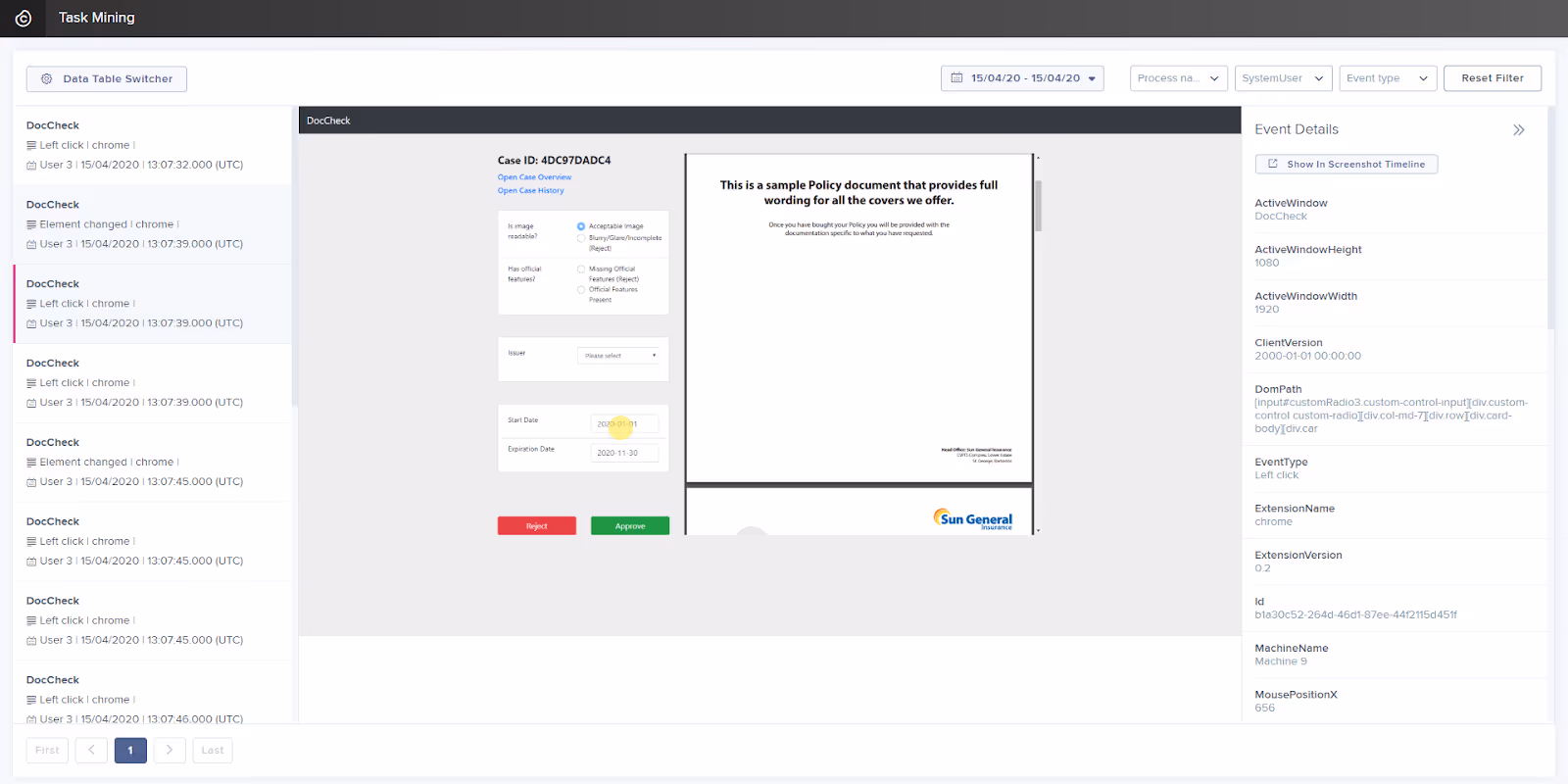This screenshot has height=784, width=1568.
Task: Click the DomPath value text
Action: click(1392, 416)
